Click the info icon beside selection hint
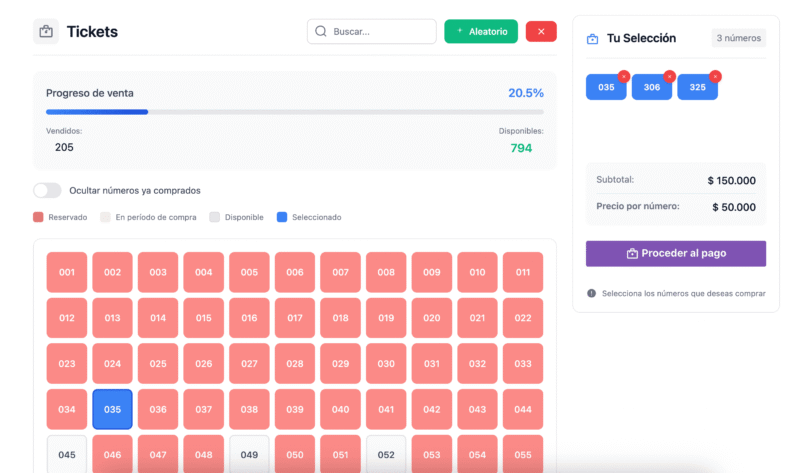This screenshot has height=473, width=800. click(x=591, y=293)
